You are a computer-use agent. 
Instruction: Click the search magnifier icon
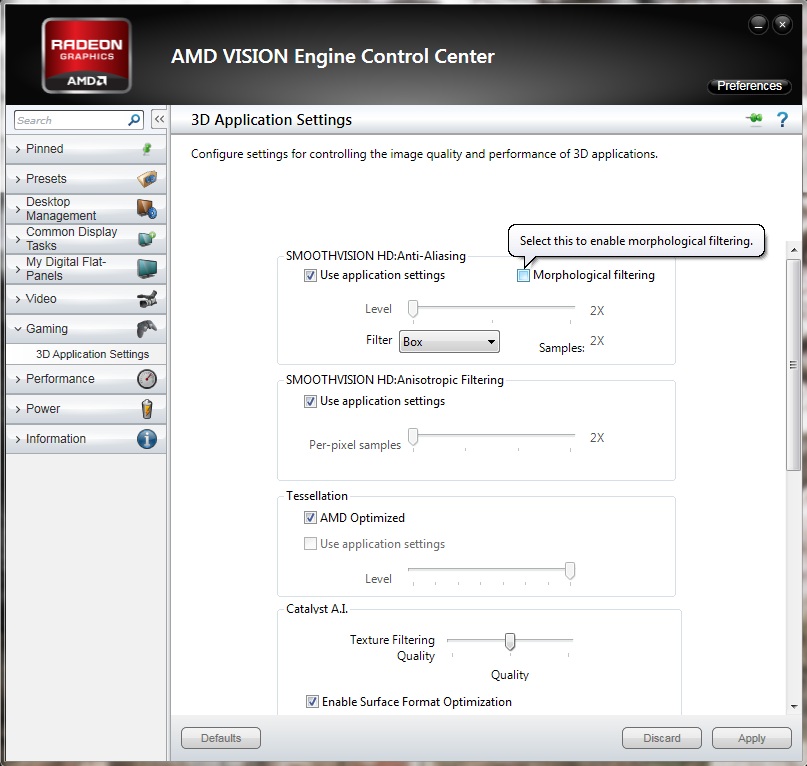(134, 120)
